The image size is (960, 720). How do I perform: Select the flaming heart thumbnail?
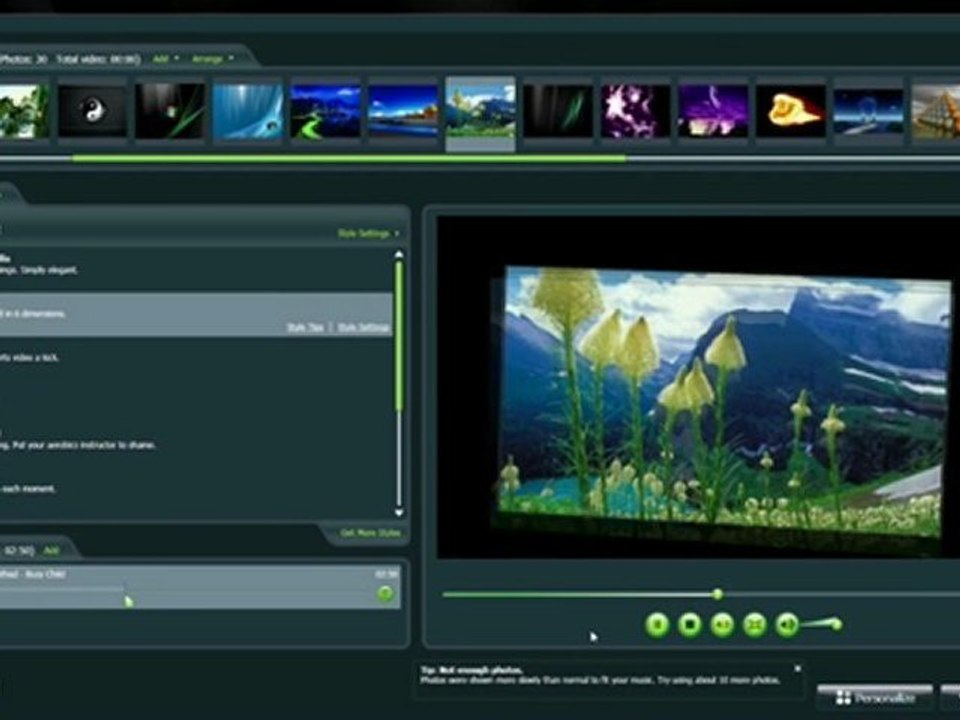point(791,111)
